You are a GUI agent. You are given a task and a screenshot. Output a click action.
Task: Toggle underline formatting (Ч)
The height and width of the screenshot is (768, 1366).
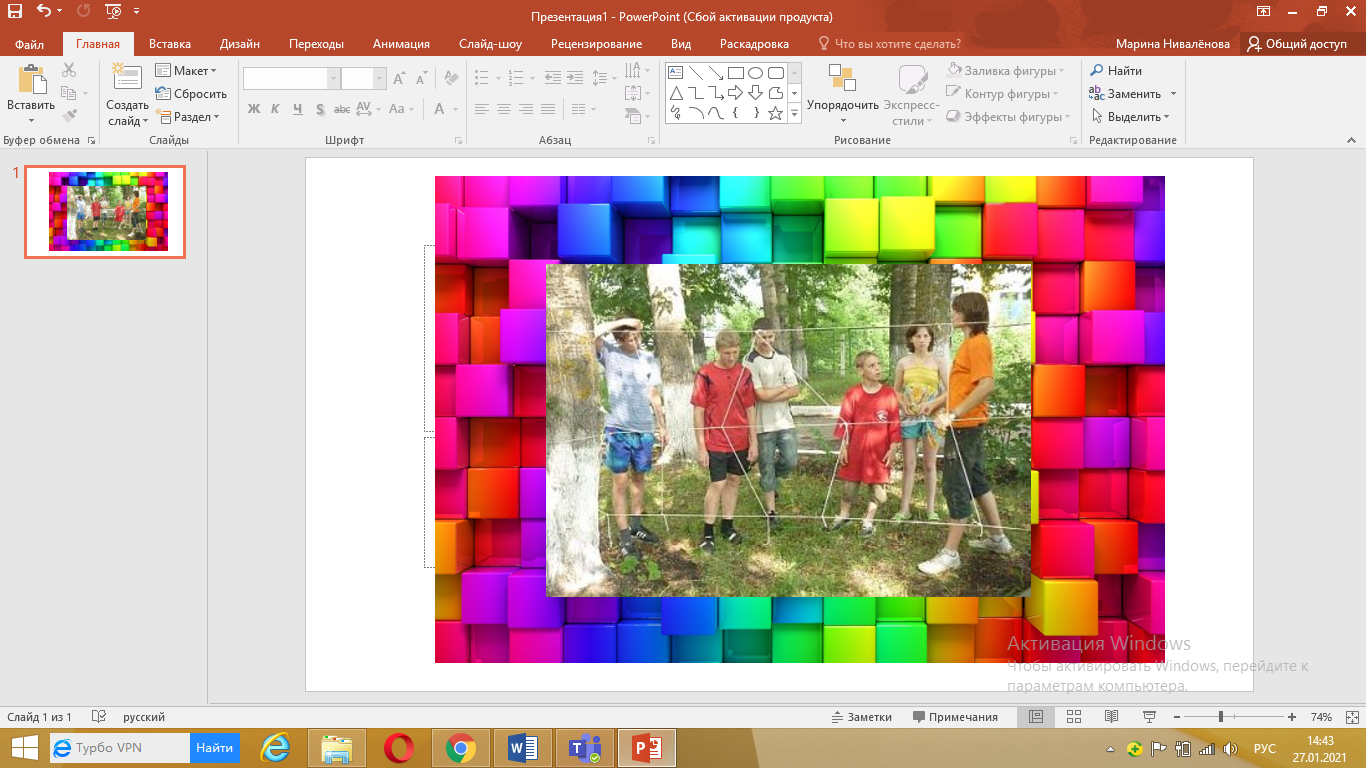point(297,109)
